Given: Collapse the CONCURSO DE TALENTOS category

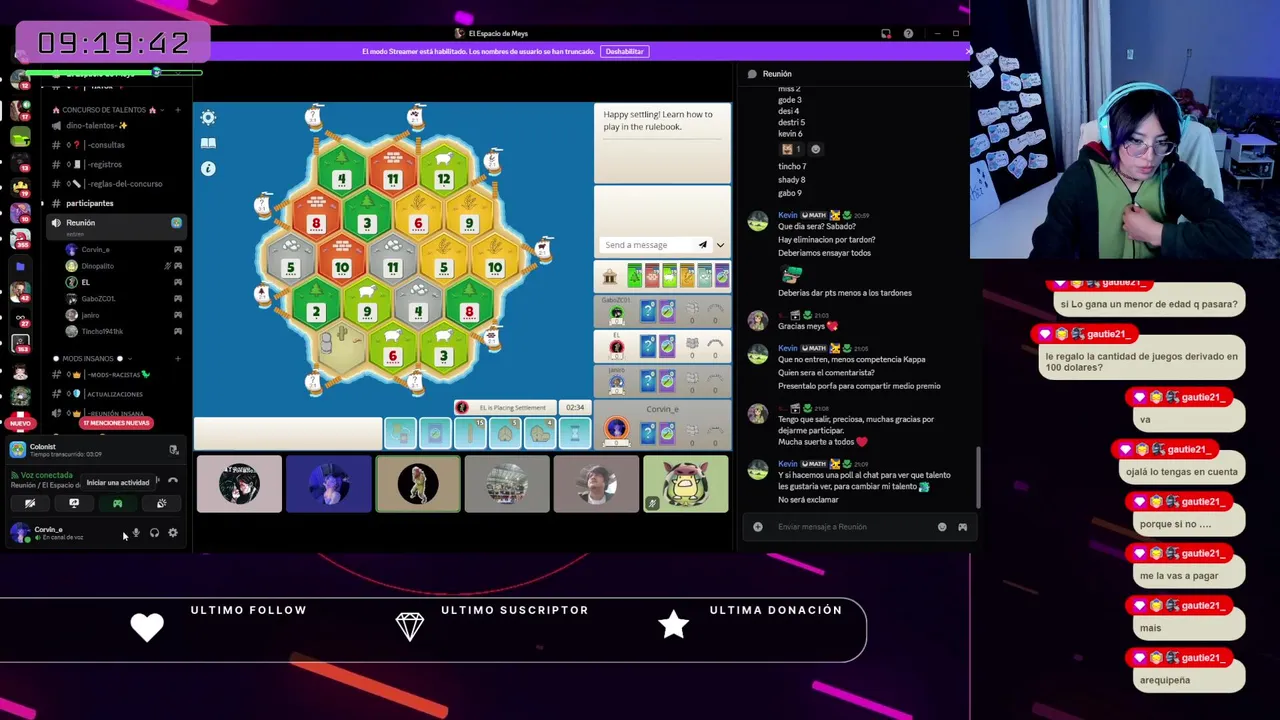Looking at the screenshot, I should (104, 110).
